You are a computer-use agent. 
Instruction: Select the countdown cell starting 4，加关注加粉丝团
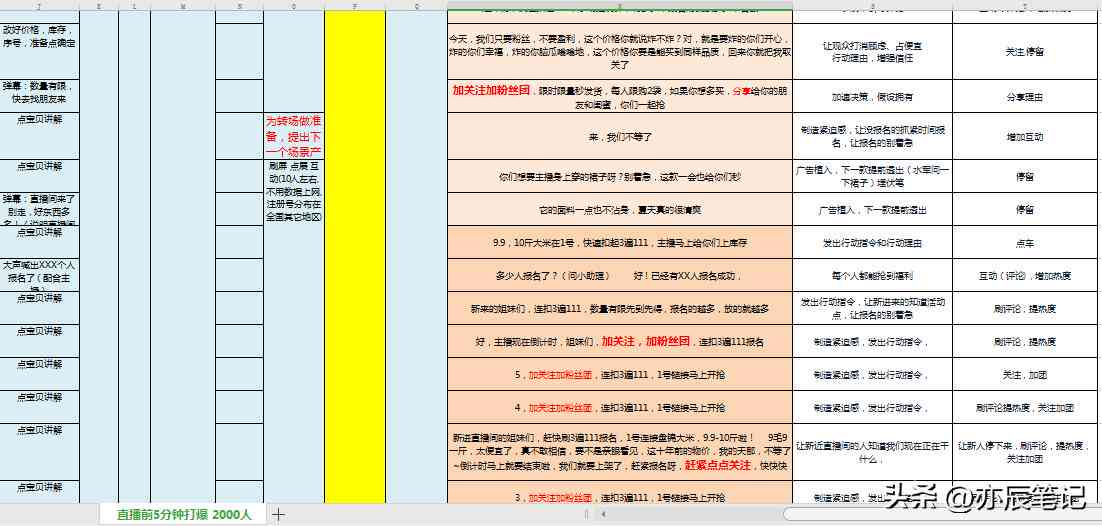tap(620, 407)
